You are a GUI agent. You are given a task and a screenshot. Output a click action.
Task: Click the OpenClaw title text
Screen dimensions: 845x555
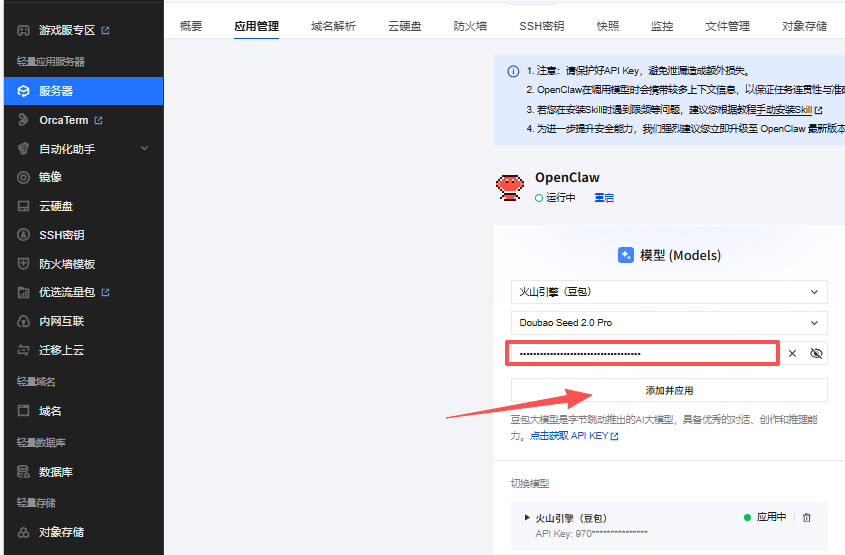point(567,177)
